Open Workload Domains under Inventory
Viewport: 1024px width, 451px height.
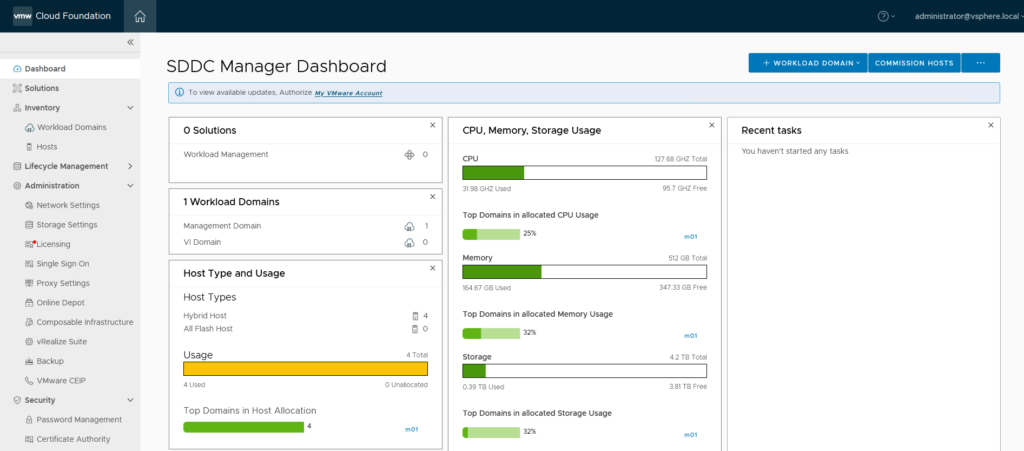click(x=70, y=127)
